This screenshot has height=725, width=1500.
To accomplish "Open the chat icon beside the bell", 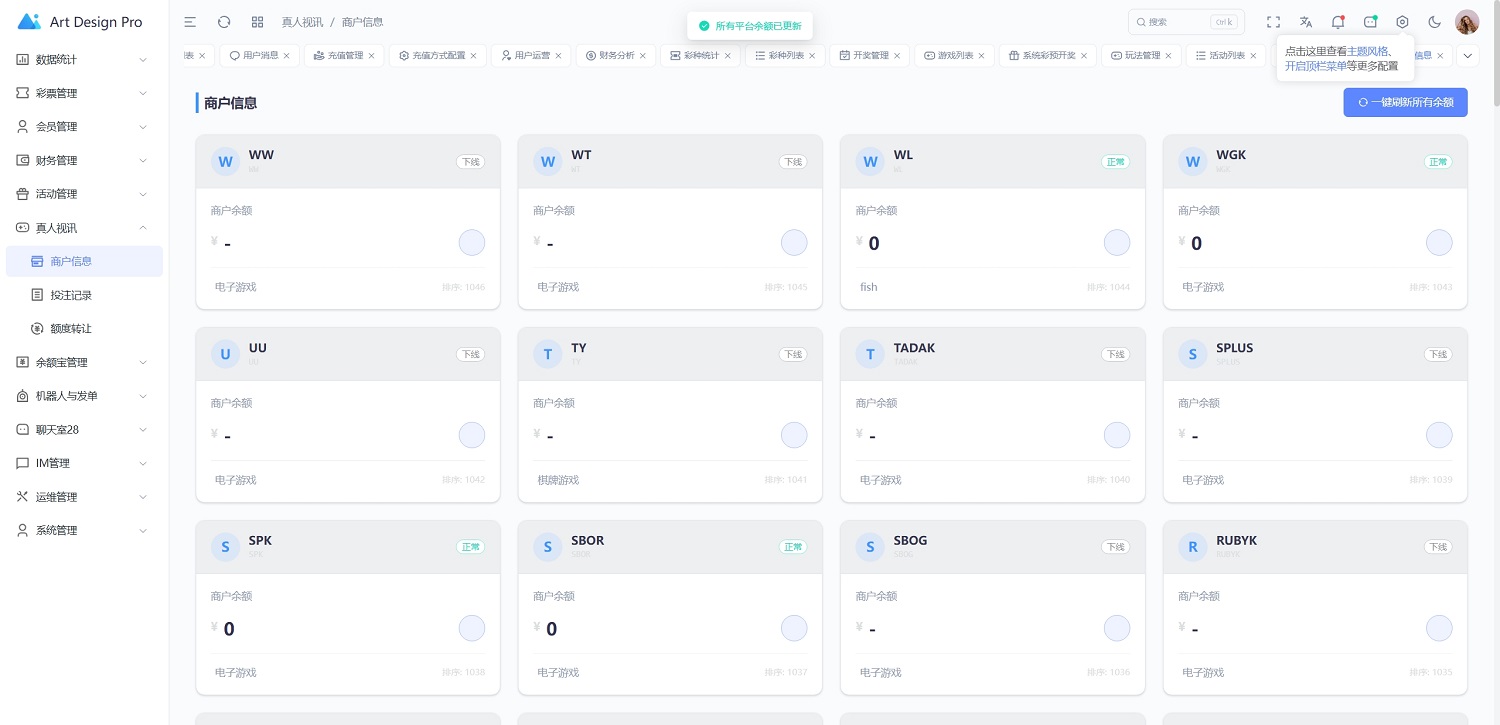I will point(1370,22).
